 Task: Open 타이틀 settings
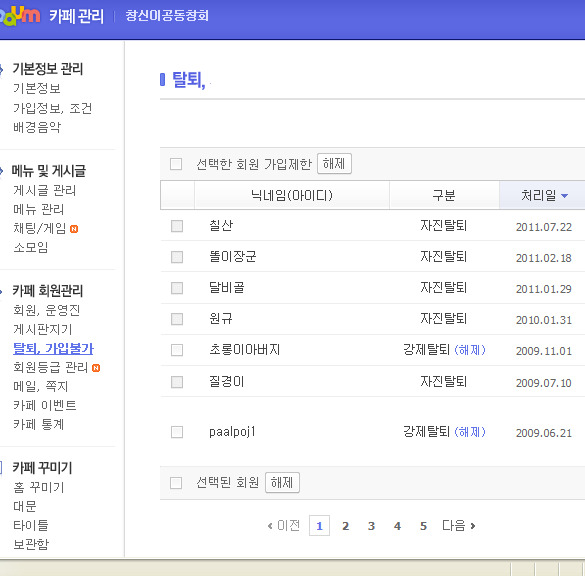pos(31,525)
